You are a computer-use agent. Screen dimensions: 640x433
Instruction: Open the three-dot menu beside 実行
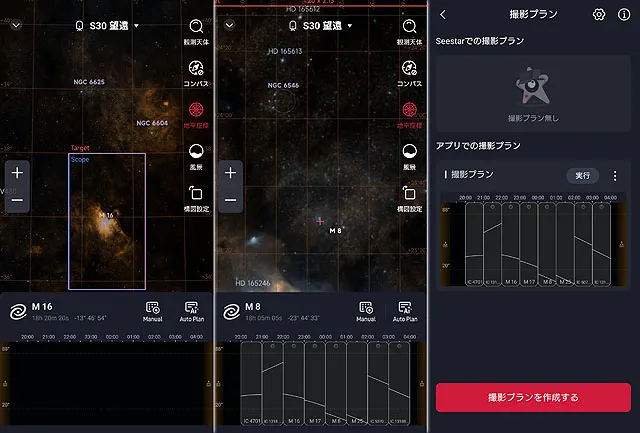615,175
